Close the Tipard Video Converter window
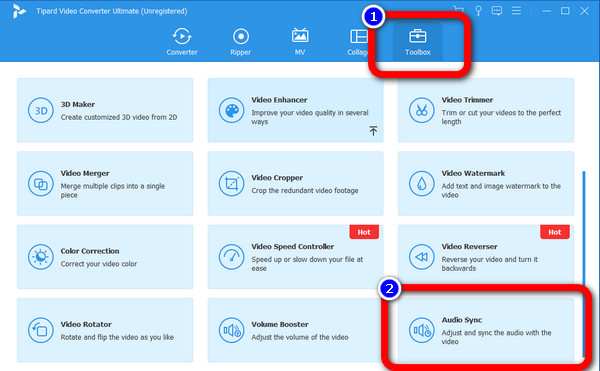The height and width of the screenshot is (371, 600). click(x=584, y=11)
